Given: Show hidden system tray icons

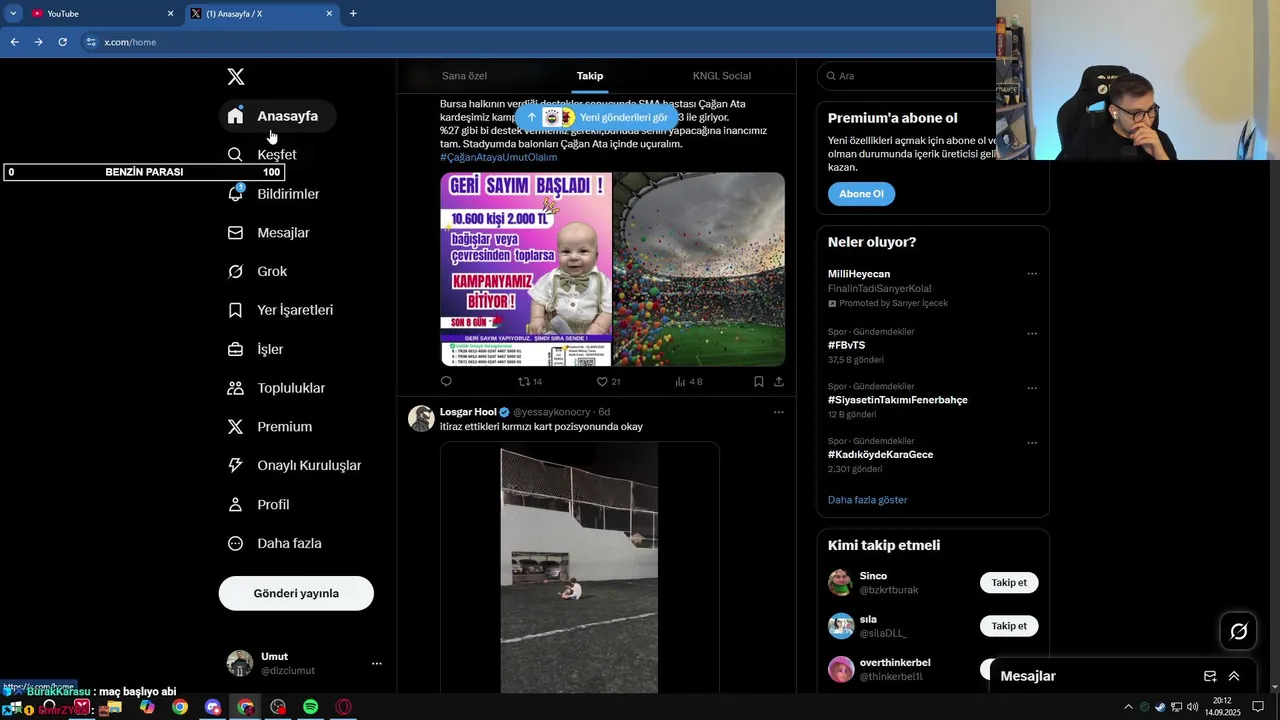Looking at the screenshot, I should tap(1129, 707).
